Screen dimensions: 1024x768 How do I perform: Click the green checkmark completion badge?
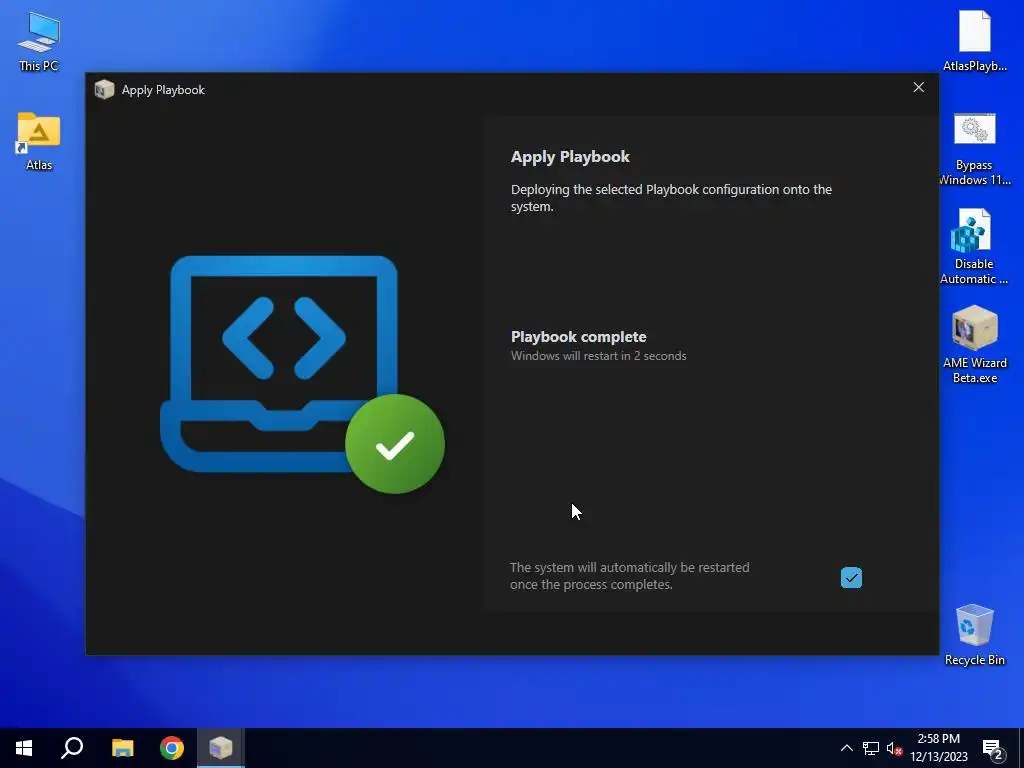(395, 445)
